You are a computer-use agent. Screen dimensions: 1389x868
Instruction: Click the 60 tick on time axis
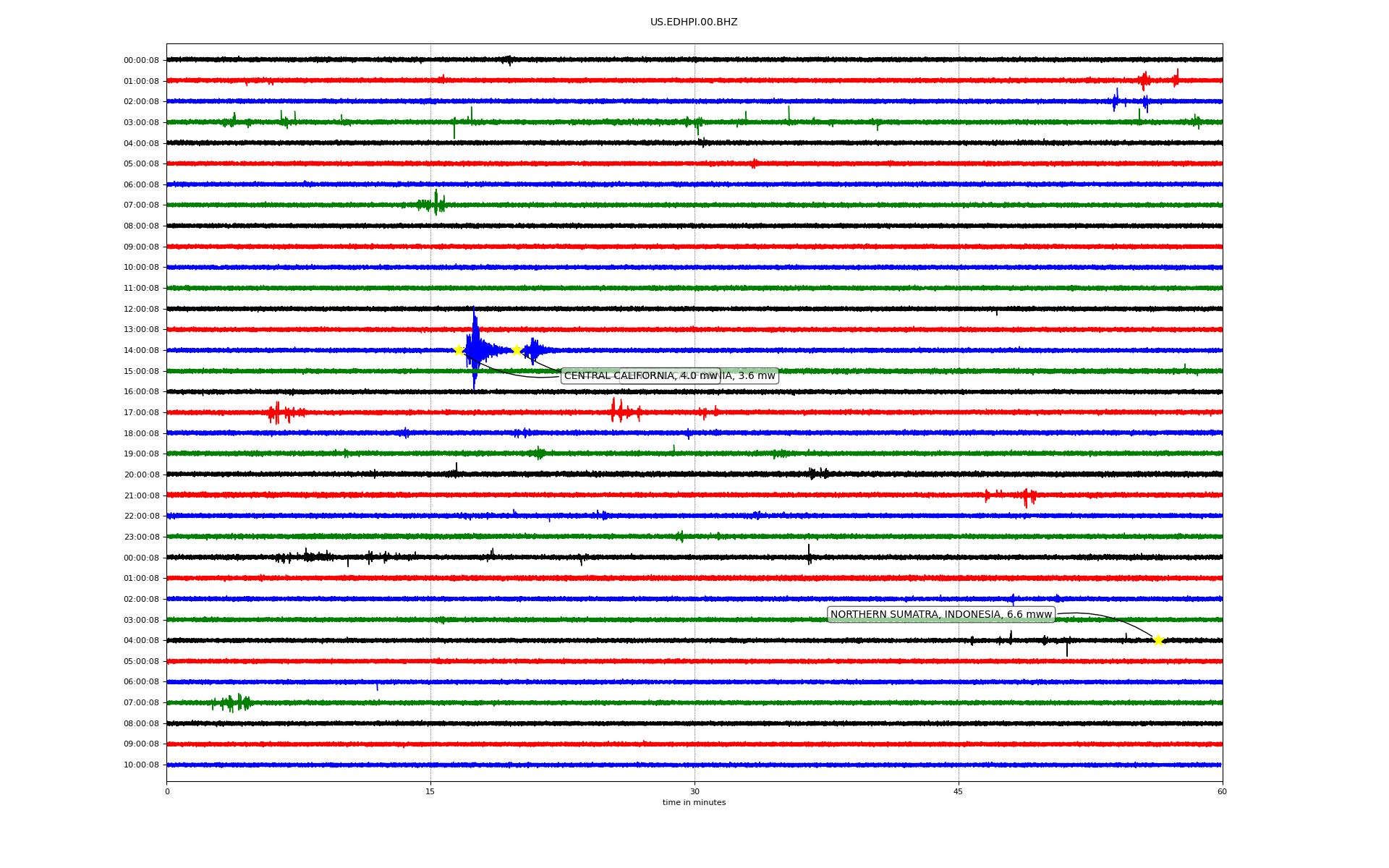coord(1221,791)
